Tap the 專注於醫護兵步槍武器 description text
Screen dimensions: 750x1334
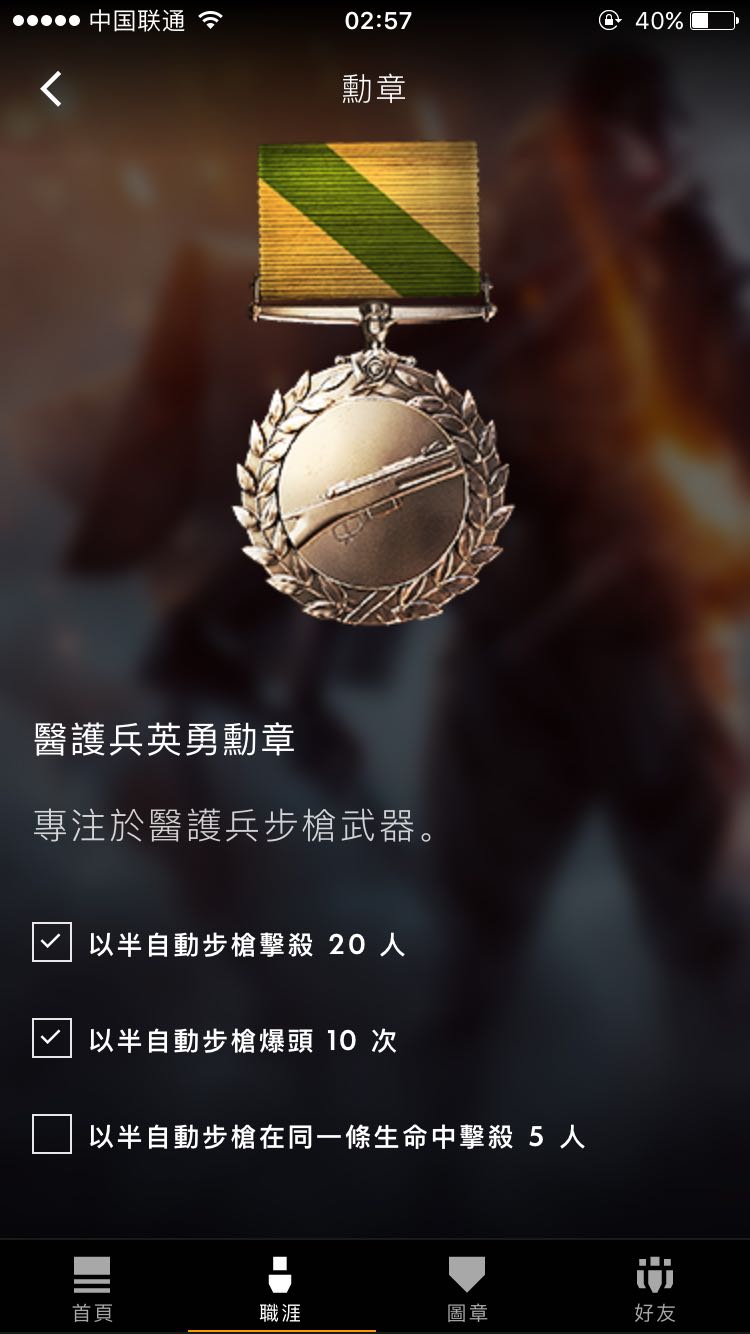tap(236, 828)
